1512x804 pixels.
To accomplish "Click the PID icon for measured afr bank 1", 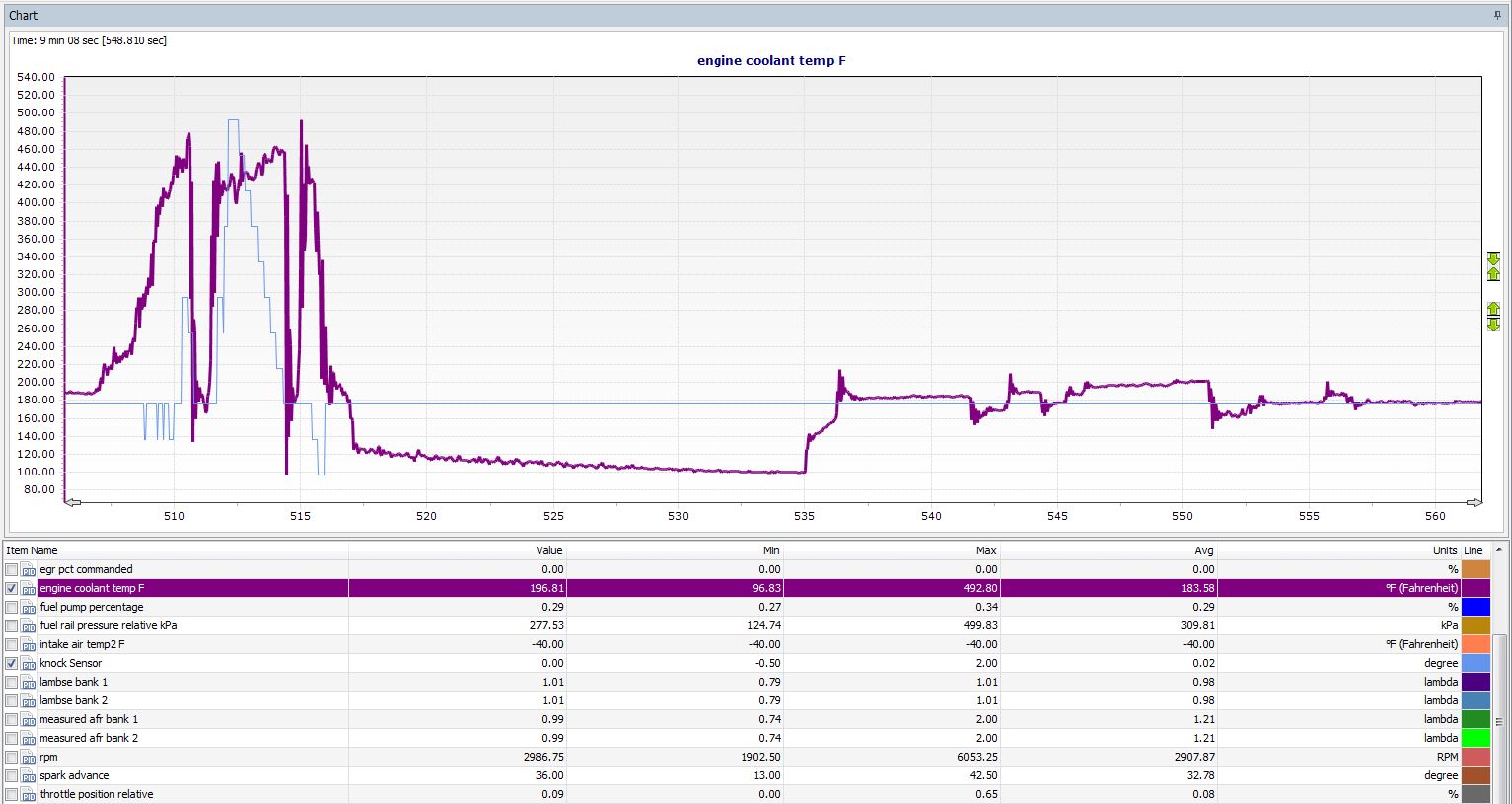I will pos(29,719).
